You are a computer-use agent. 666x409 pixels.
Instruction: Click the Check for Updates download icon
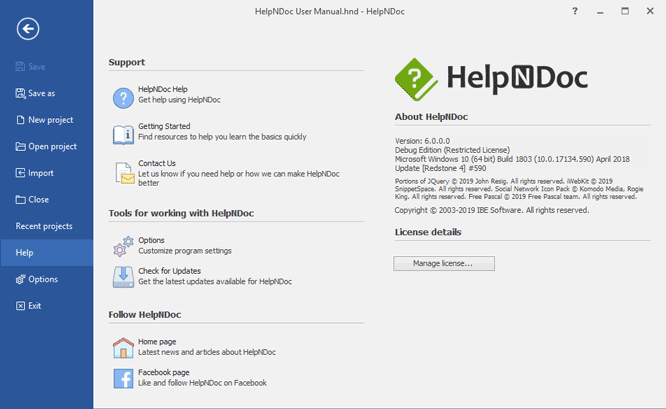point(123,277)
